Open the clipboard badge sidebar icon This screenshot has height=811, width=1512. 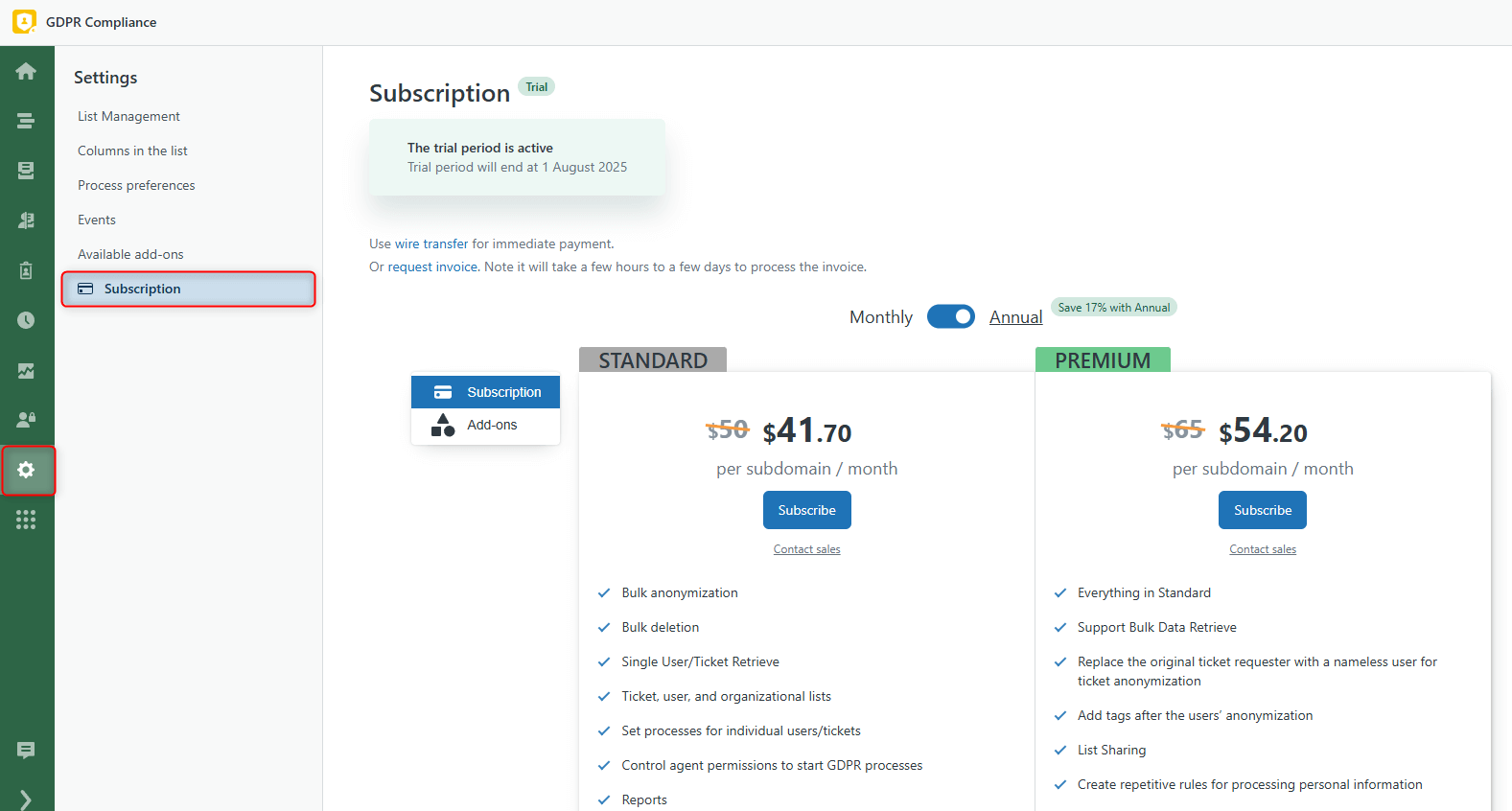[x=26, y=270]
